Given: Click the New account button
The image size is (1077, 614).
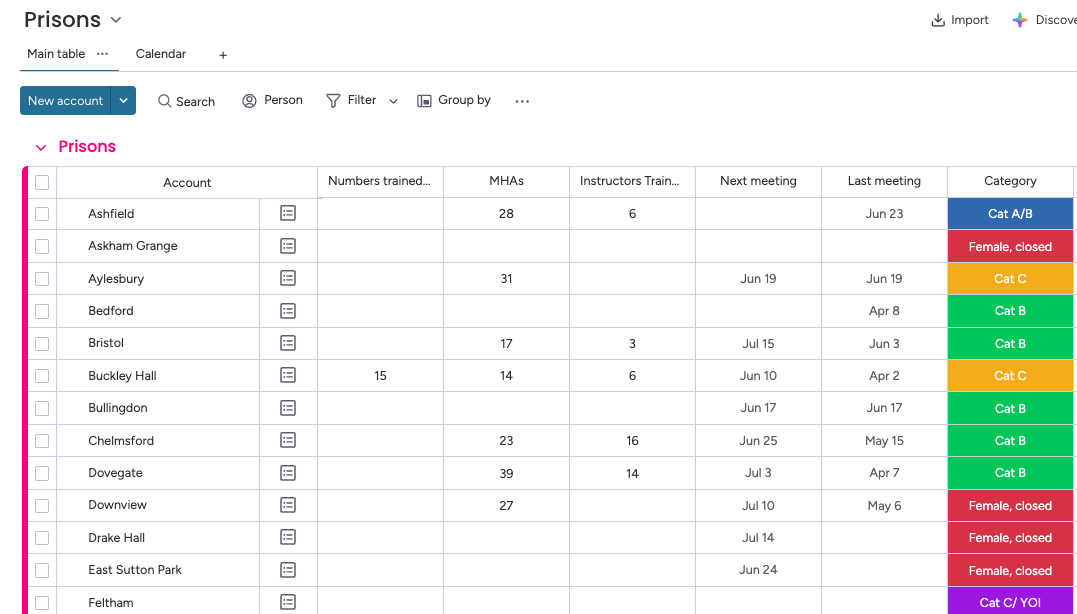Looking at the screenshot, I should click(x=65, y=101).
